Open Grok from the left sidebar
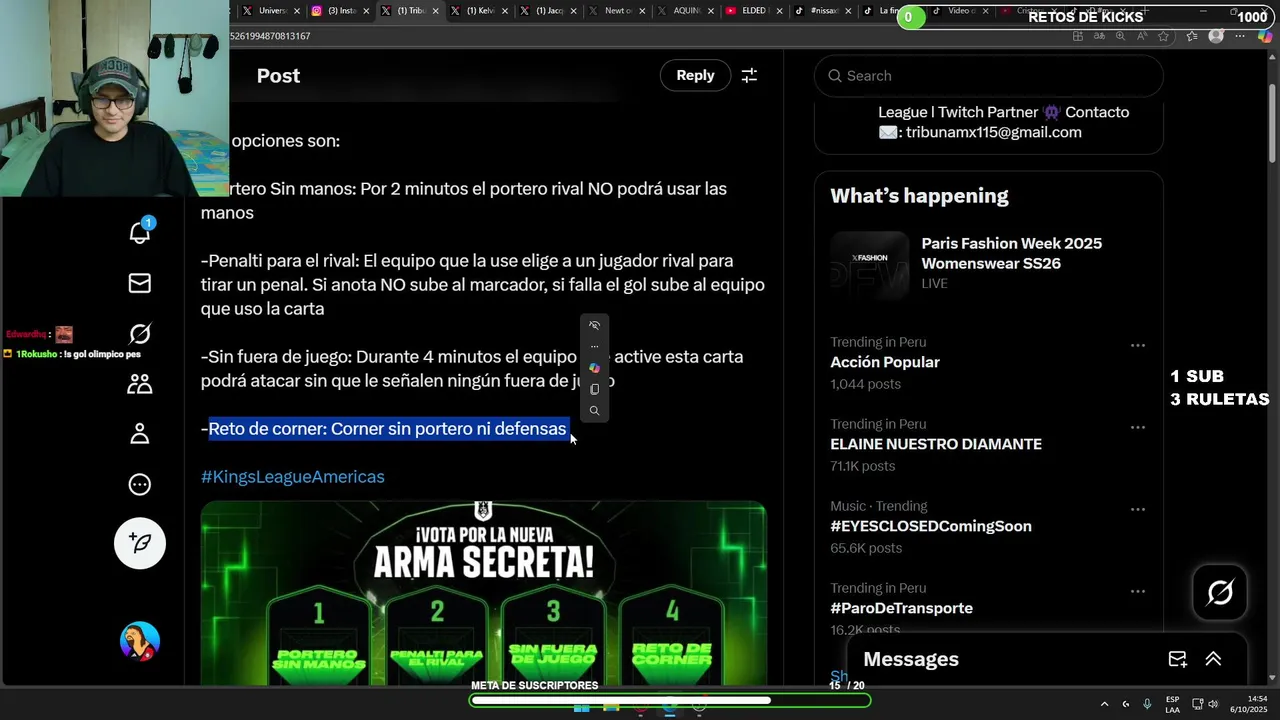The image size is (1280, 720). pyautogui.click(x=140, y=334)
